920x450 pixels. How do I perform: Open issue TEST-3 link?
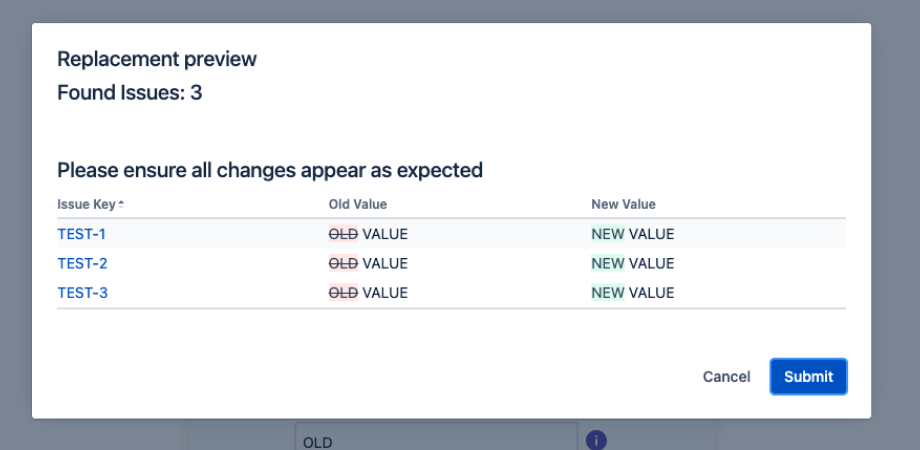(x=82, y=293)
